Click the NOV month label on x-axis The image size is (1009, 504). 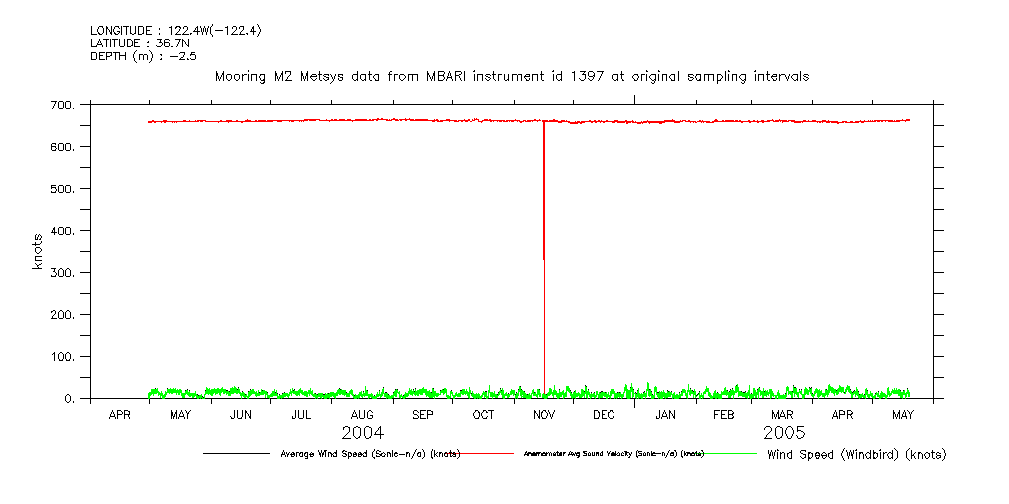[x=544, y=415]
